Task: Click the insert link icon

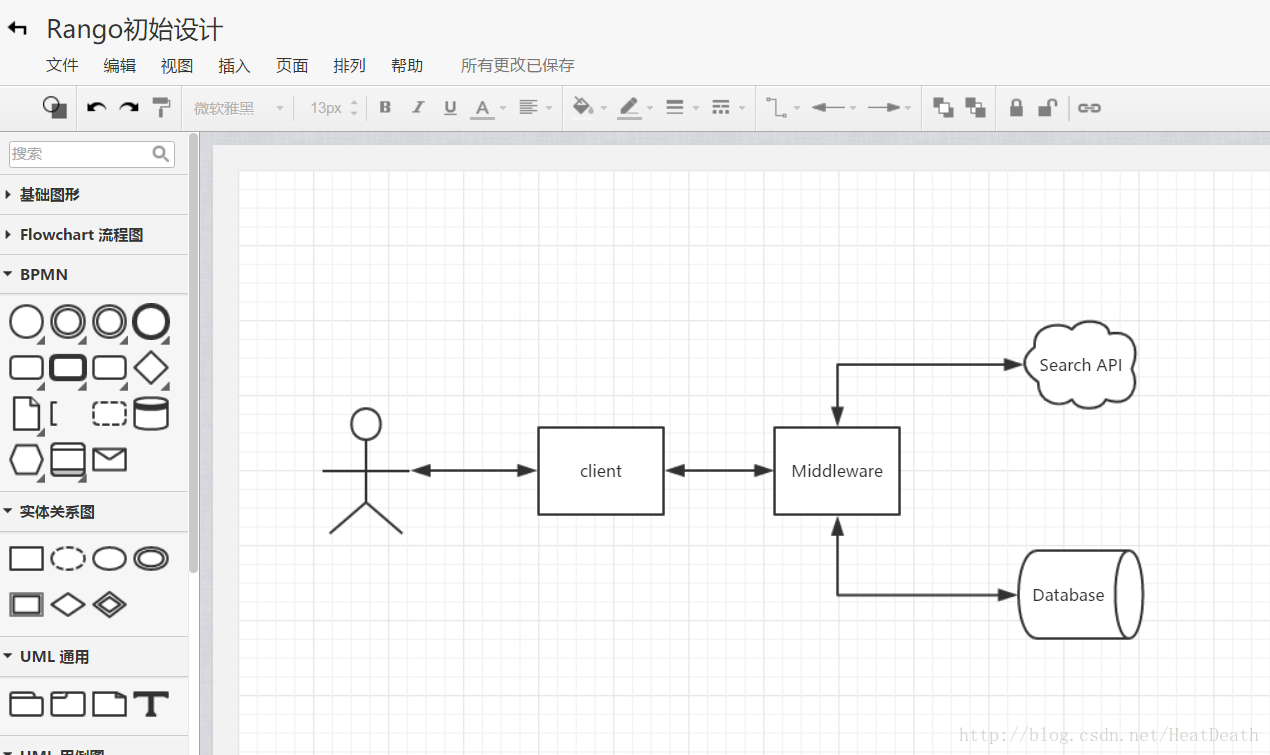Action: [1089, 108]
